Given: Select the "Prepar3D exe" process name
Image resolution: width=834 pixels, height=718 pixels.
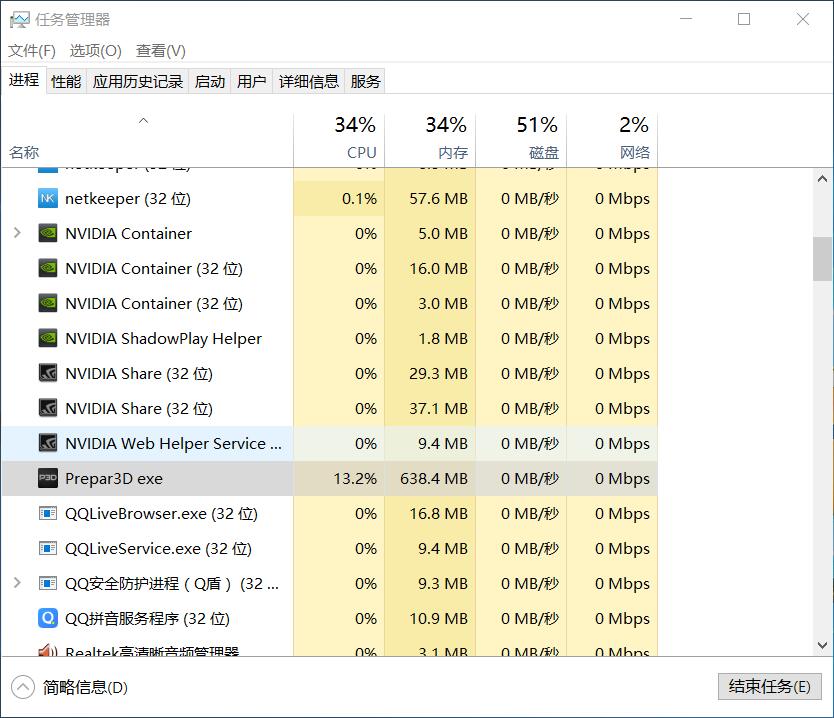Looking at the screenshot, I should point(114,479).
